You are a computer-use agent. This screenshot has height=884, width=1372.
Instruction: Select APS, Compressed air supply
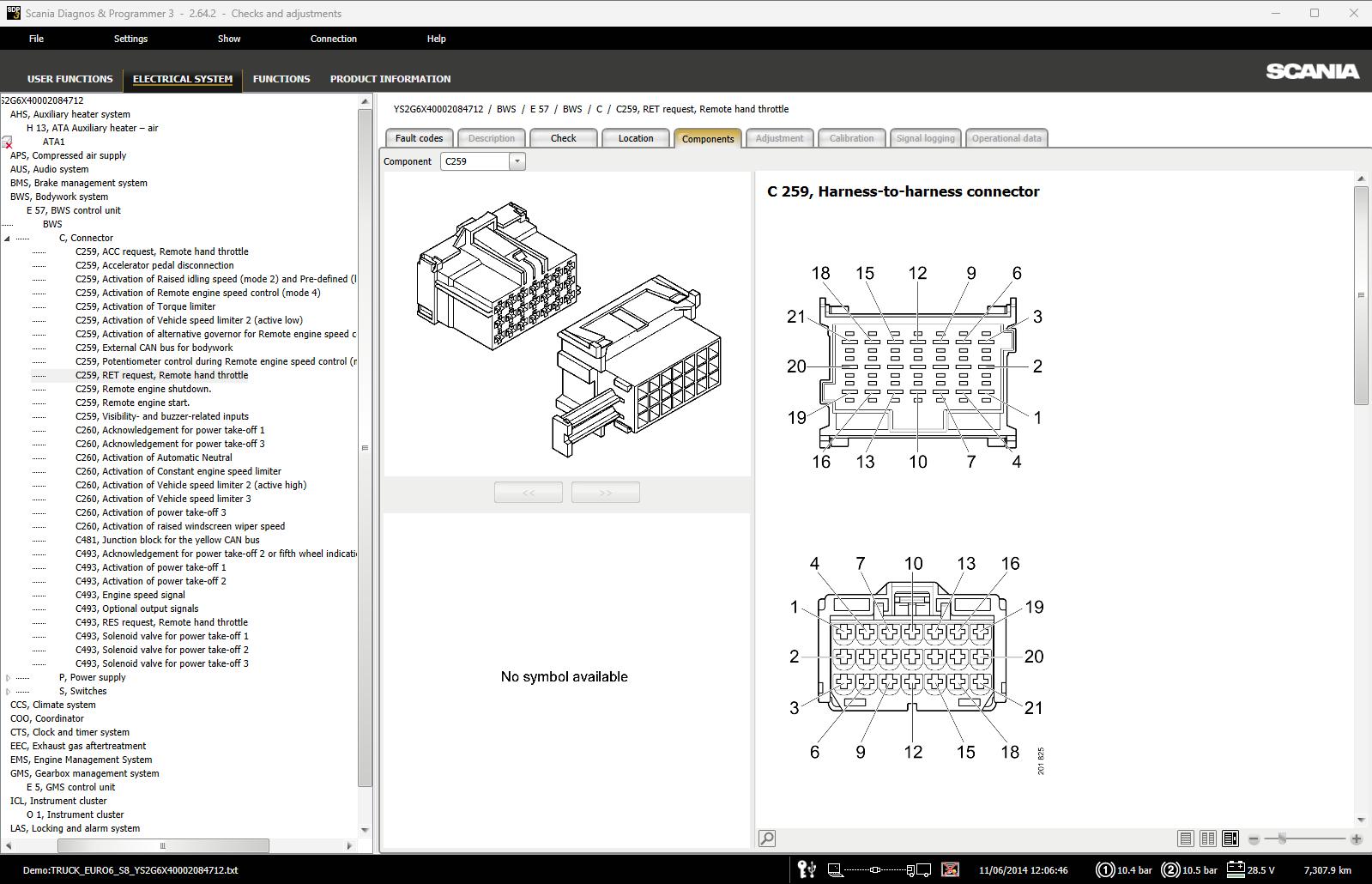coord(69,156)
